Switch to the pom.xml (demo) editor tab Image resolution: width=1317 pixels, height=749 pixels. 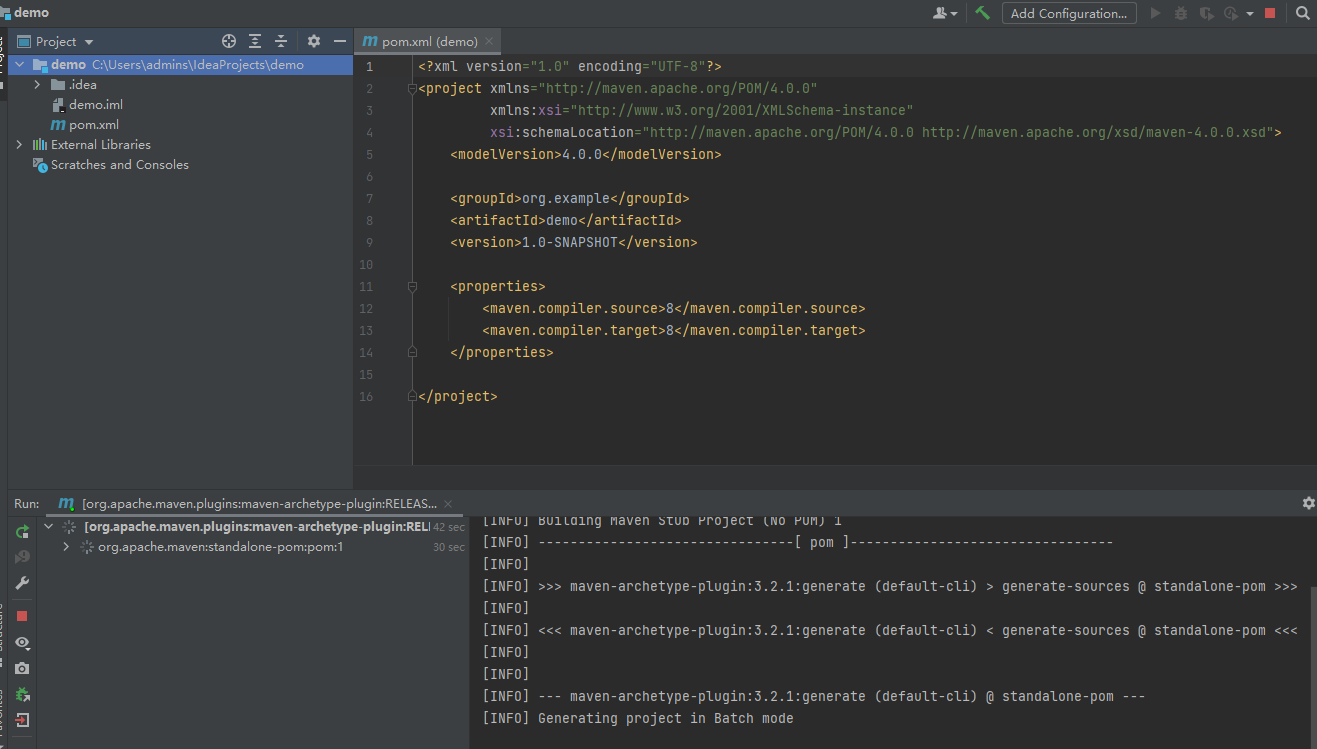[430, 42]
